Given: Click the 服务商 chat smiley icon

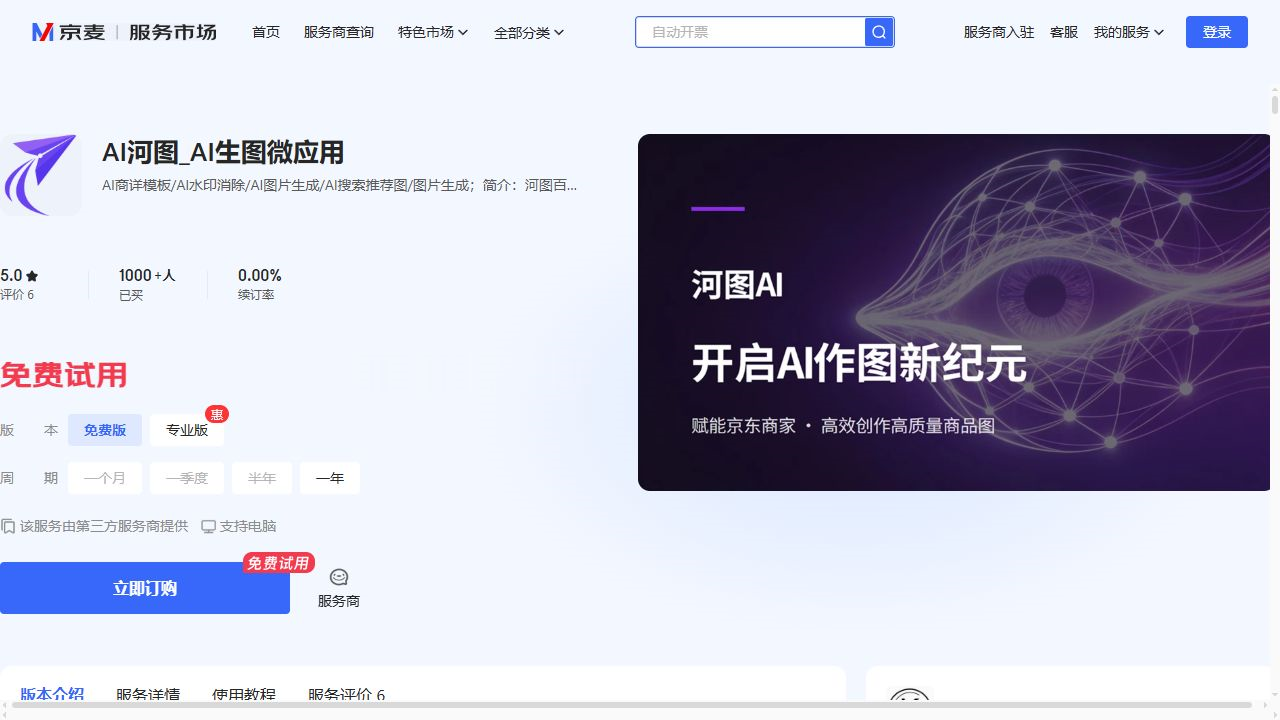Looking at the screenshot, I should pyautogui.click(x=339, y=577).
